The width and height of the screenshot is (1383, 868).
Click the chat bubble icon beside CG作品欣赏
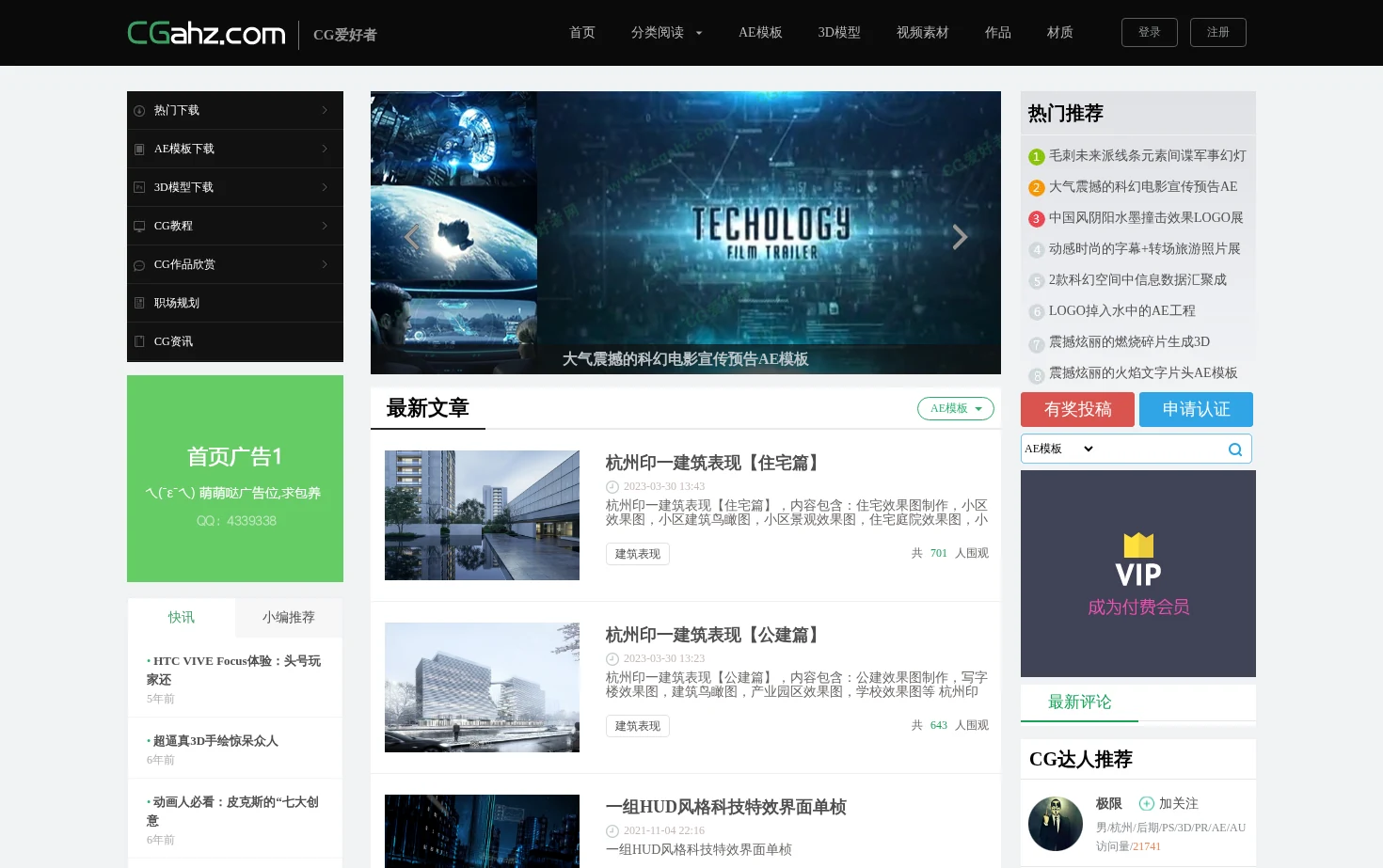[139, 265]
